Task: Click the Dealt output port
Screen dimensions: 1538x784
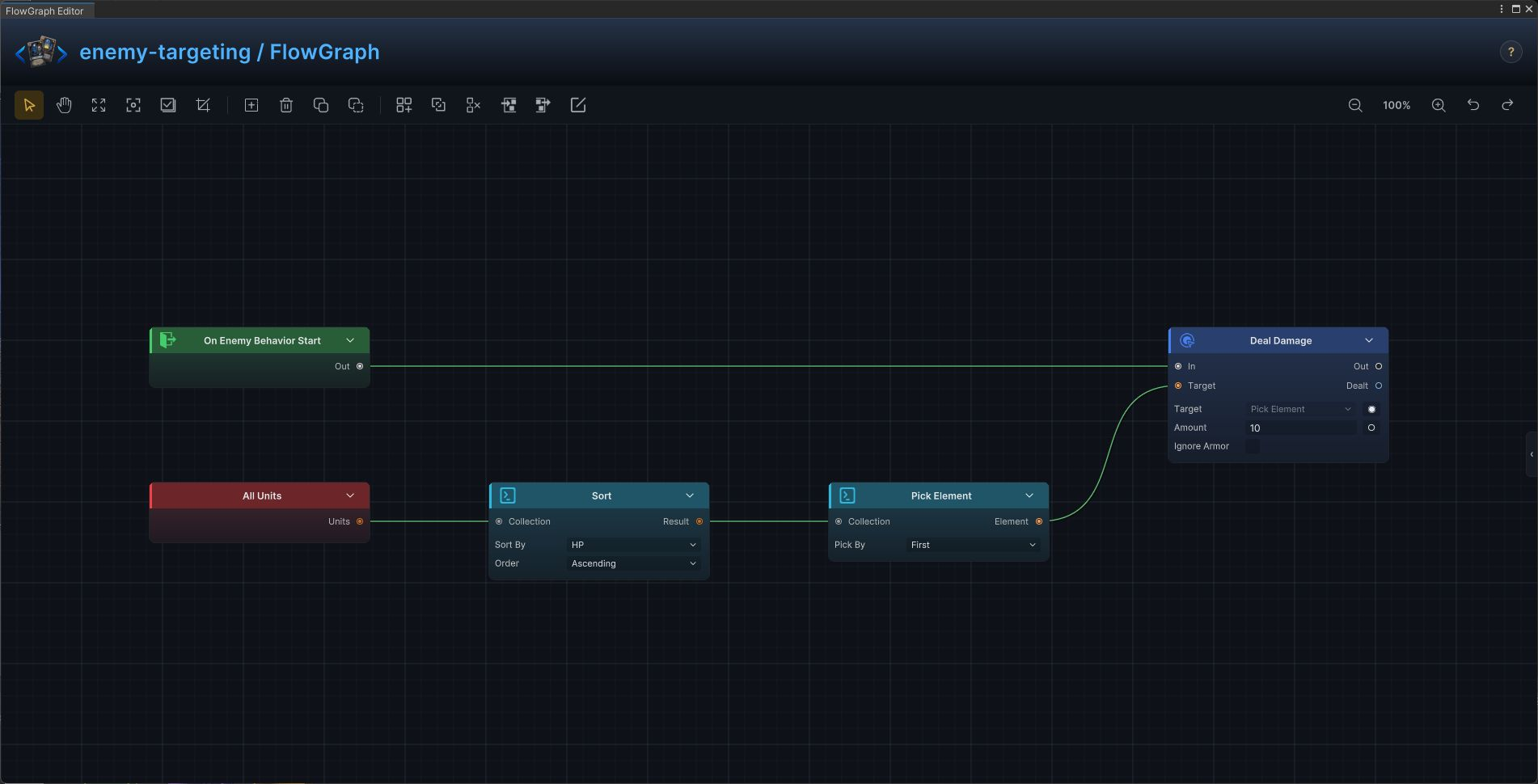Action: coord(1379,386)
